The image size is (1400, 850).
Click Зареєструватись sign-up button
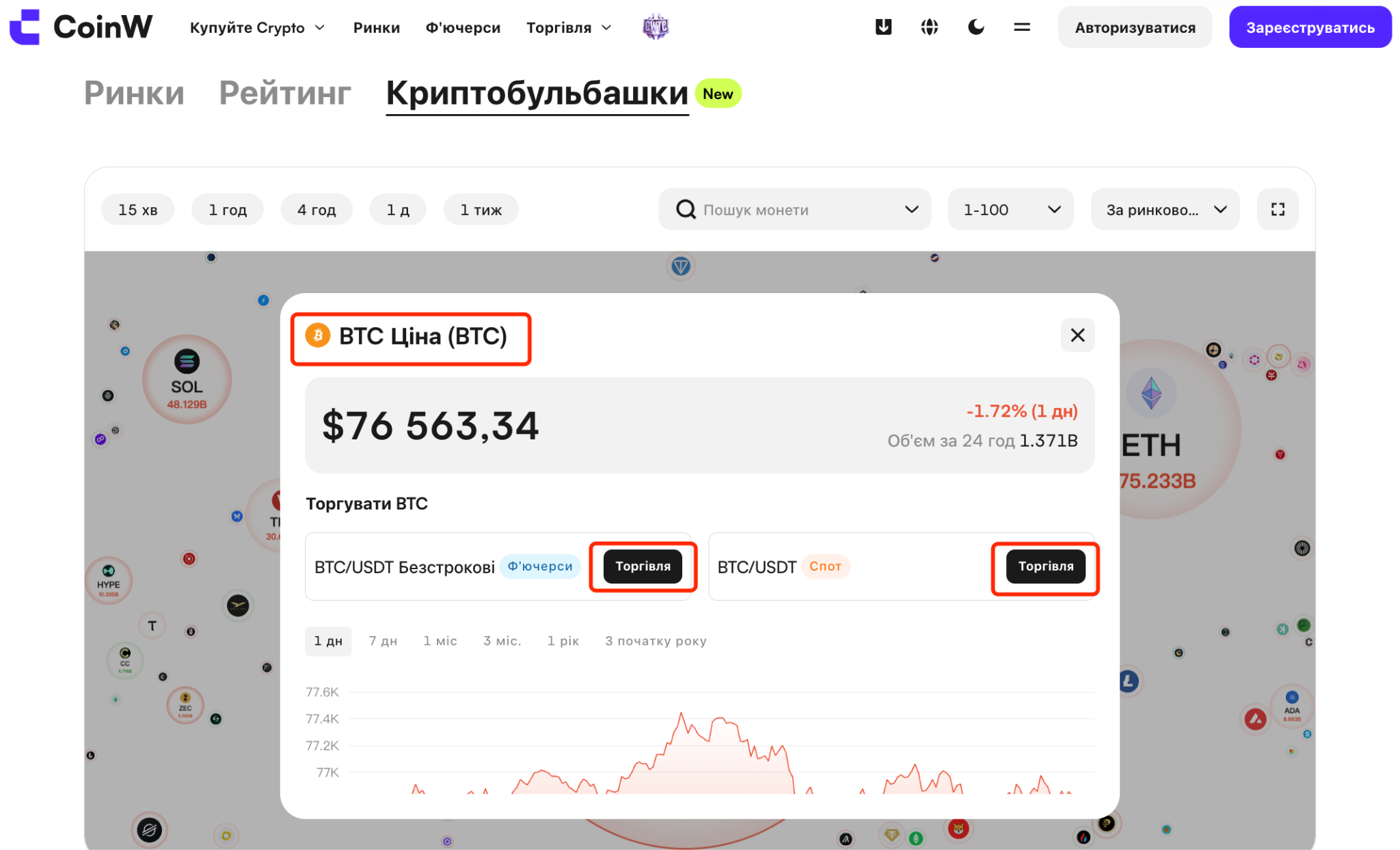[x=1310, y=27]
